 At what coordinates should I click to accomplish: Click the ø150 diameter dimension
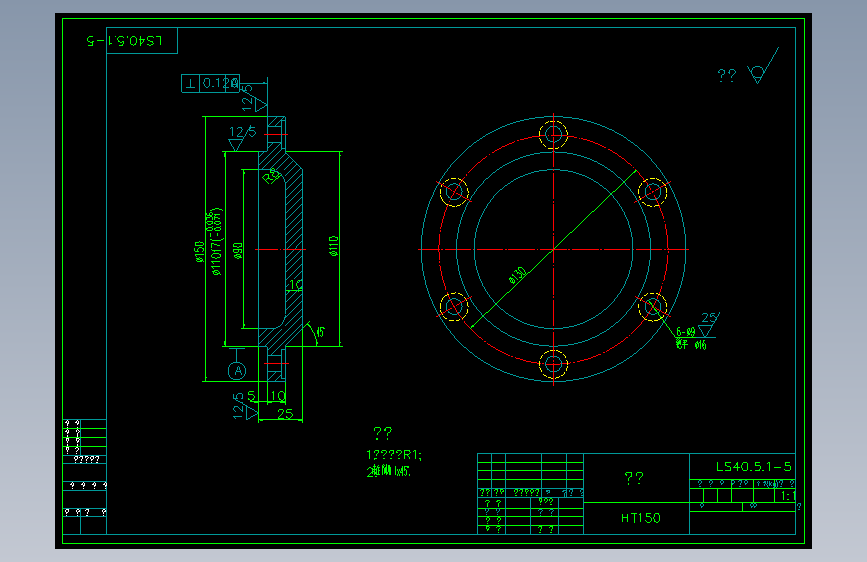pyautogui.click(x=199, y=251)
